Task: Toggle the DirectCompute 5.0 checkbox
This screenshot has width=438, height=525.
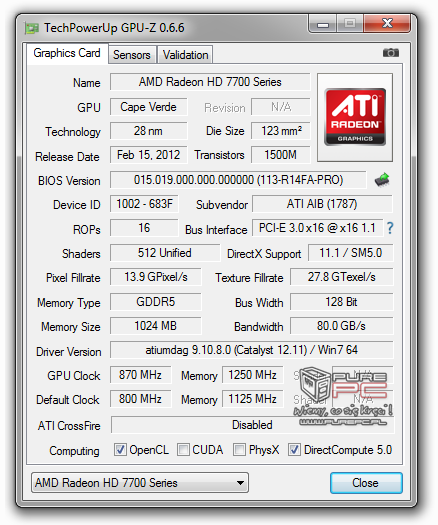Action: [x=294, y=450]
